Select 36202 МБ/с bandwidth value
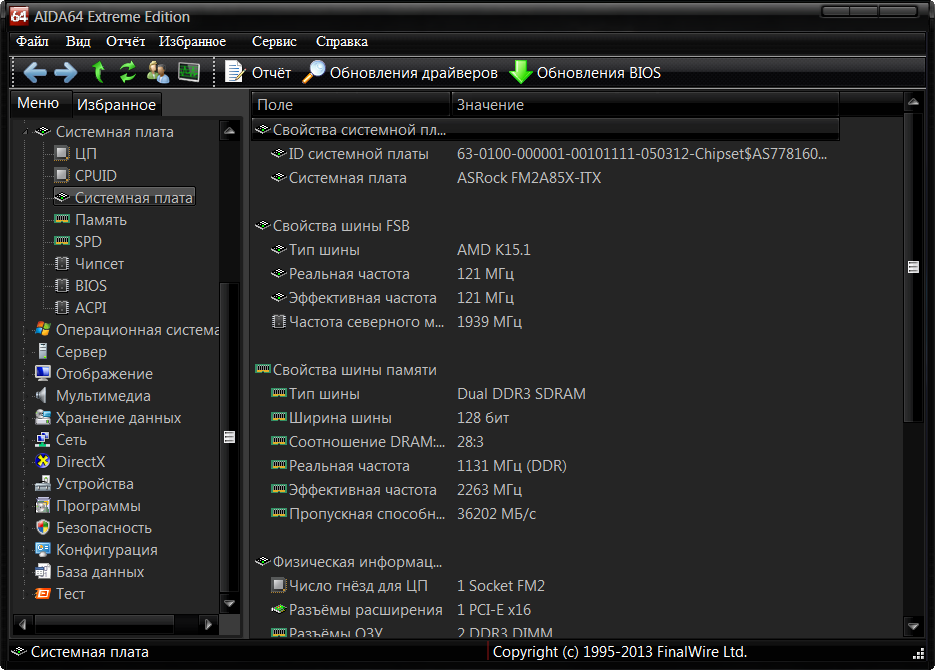Screen dimensions: 935x670 pos(496,514)
